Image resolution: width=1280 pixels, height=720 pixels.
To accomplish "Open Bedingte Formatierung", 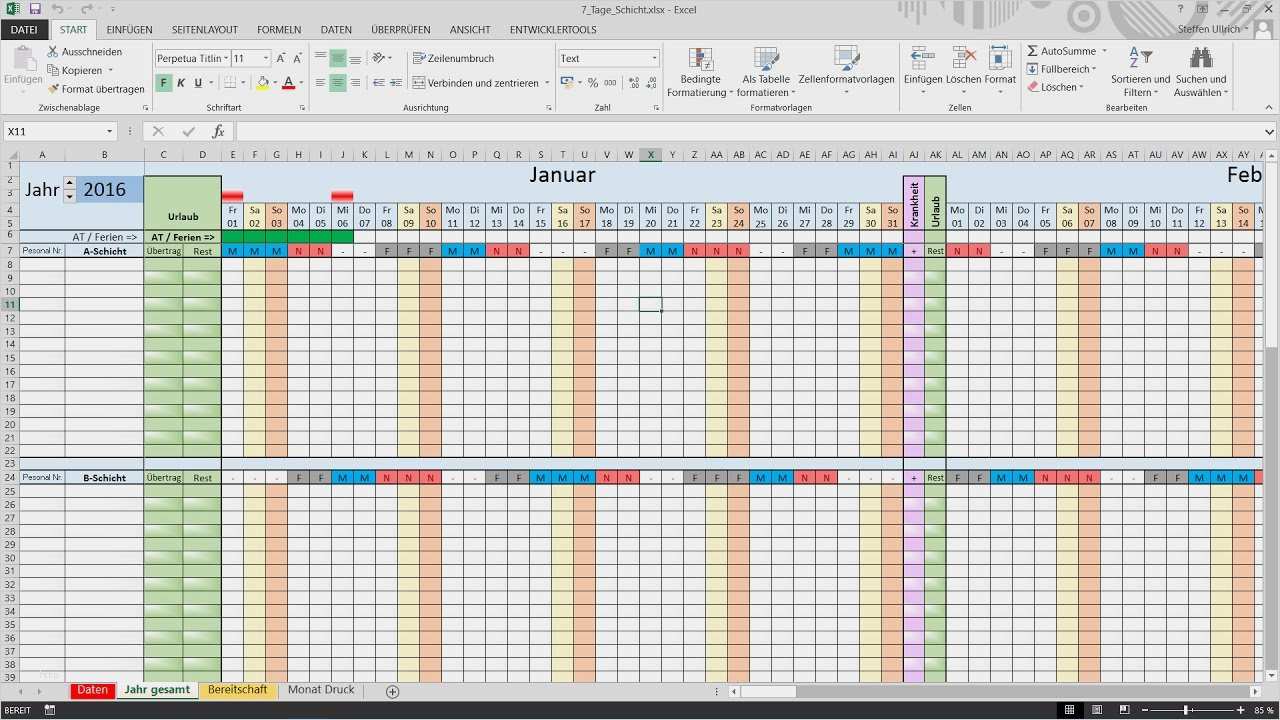I will [700, 72].
